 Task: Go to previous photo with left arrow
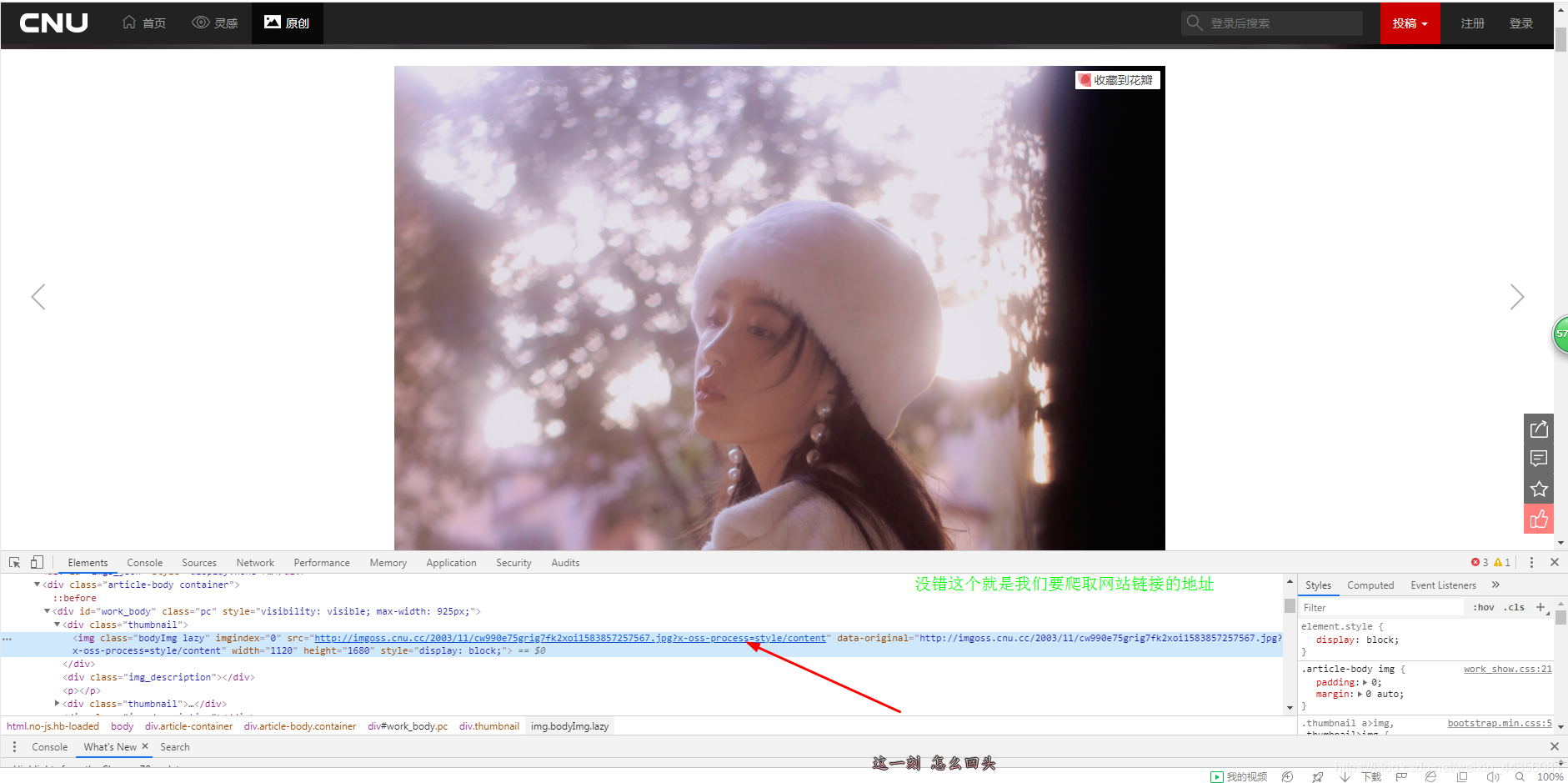[x=38, y=297]
